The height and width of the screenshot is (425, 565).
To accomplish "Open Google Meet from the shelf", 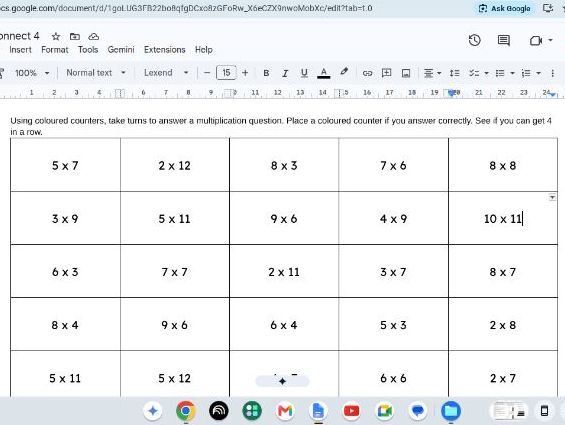I will click(384, 411).
